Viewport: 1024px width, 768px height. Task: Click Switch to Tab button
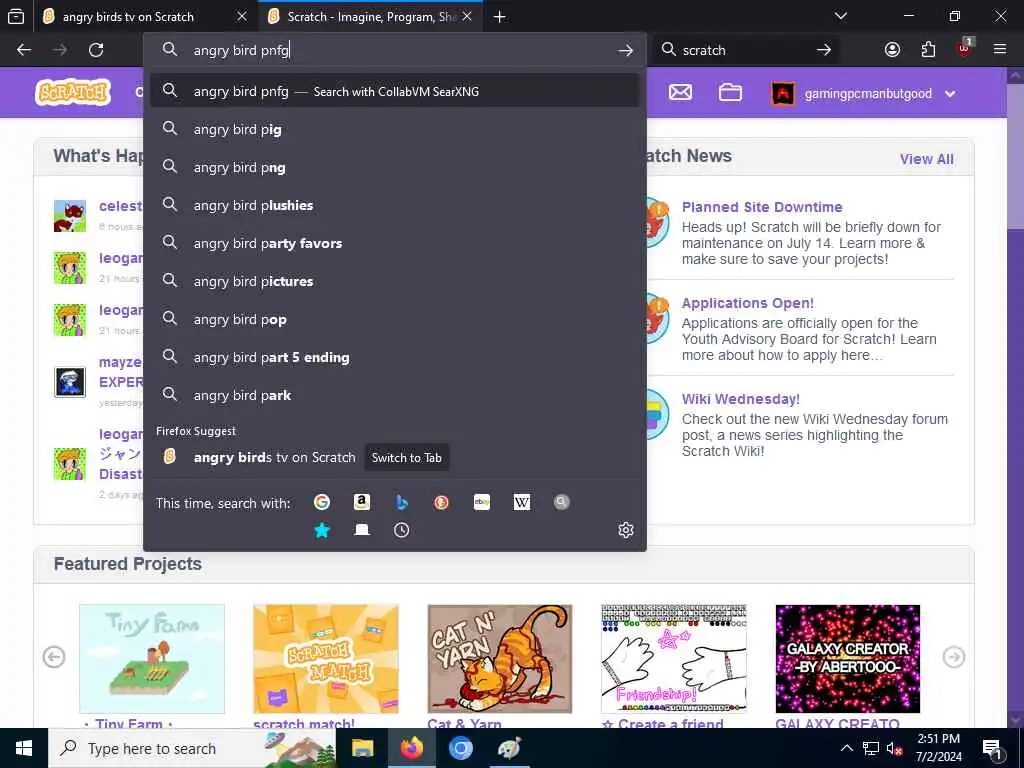tap(406, 458)
